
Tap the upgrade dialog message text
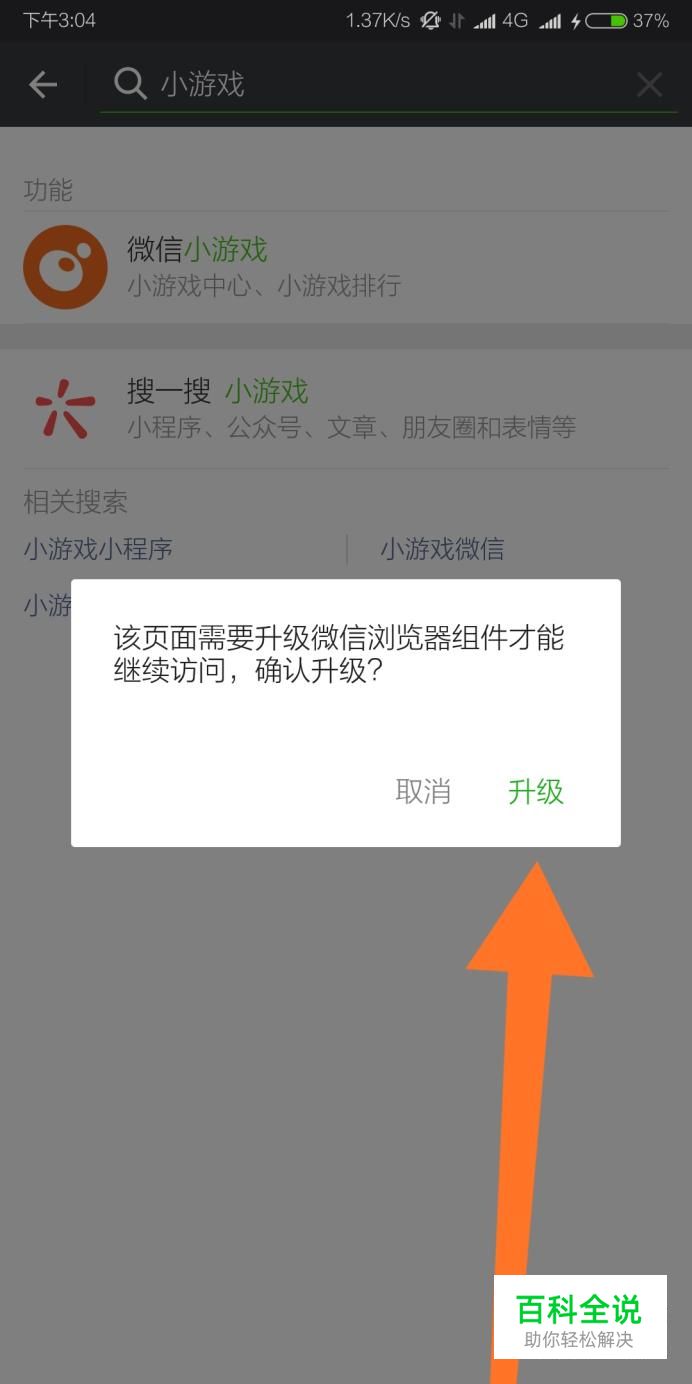coord(339,654)
